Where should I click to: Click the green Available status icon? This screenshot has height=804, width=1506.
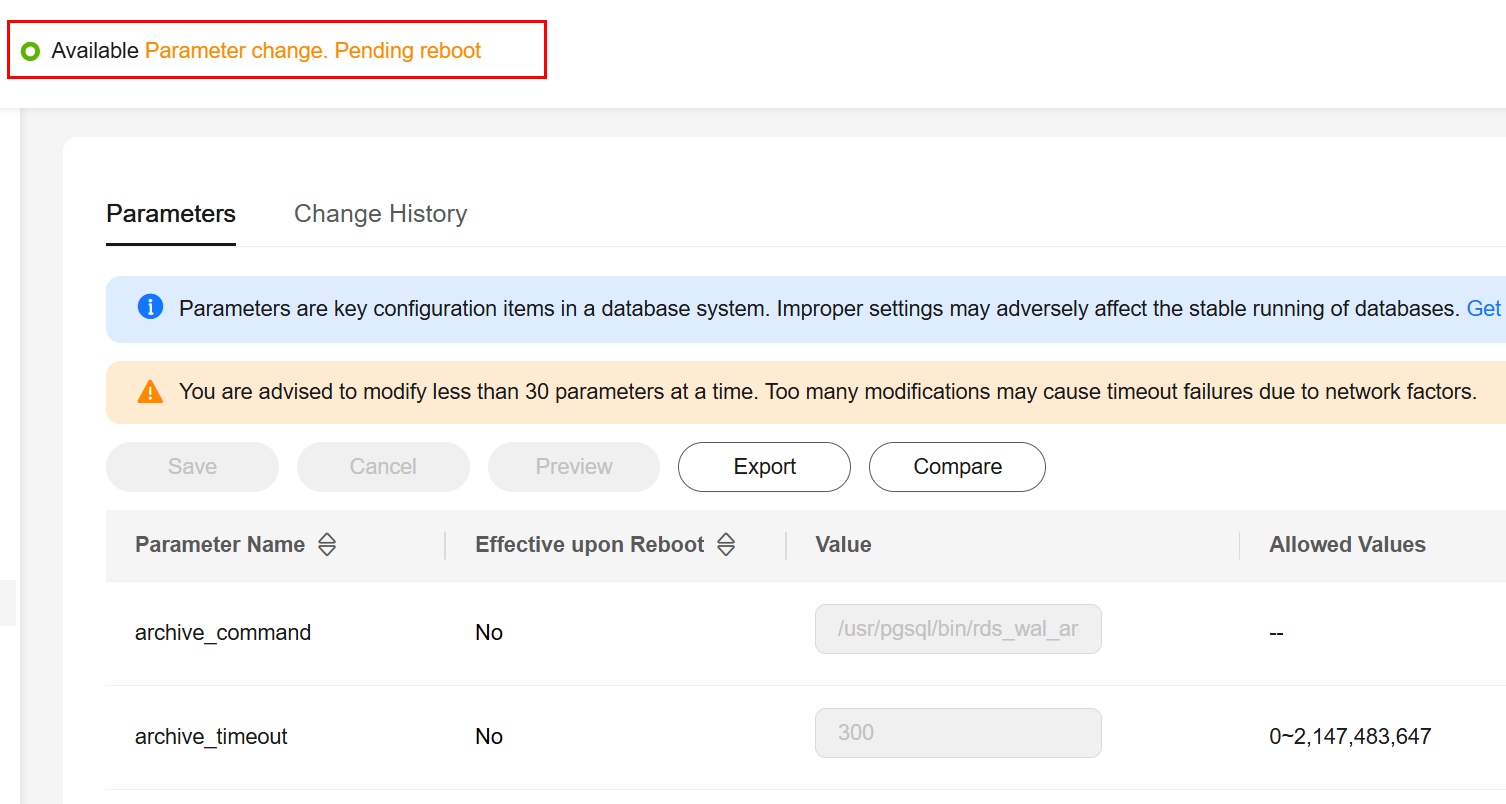[31, 51]
